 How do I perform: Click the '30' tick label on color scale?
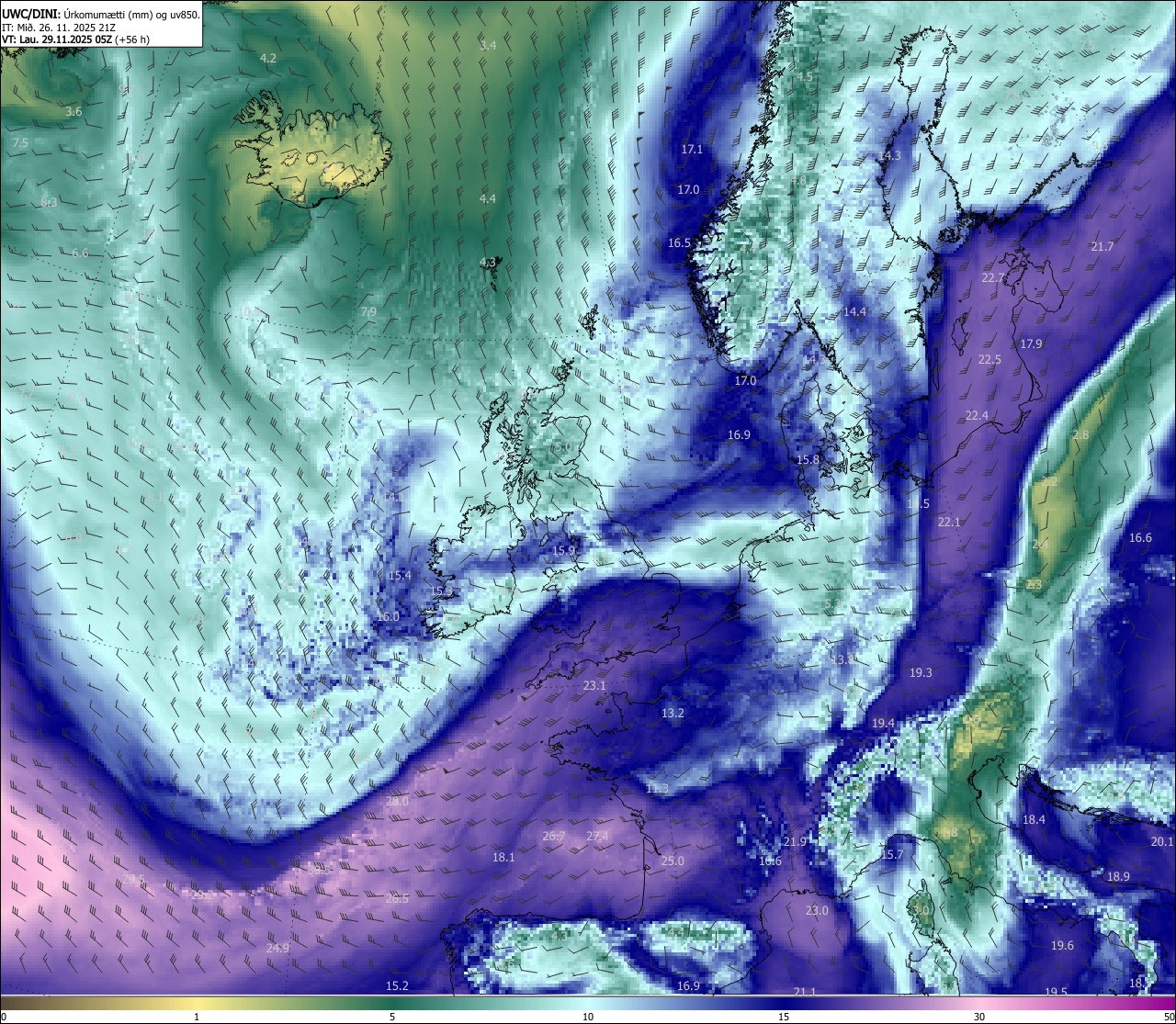(979, 1017)
